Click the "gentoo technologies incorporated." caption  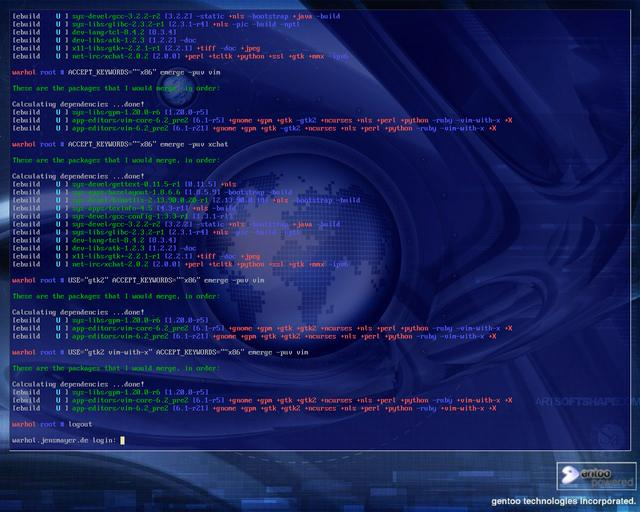pyautogui.click(x=563, y=501)
